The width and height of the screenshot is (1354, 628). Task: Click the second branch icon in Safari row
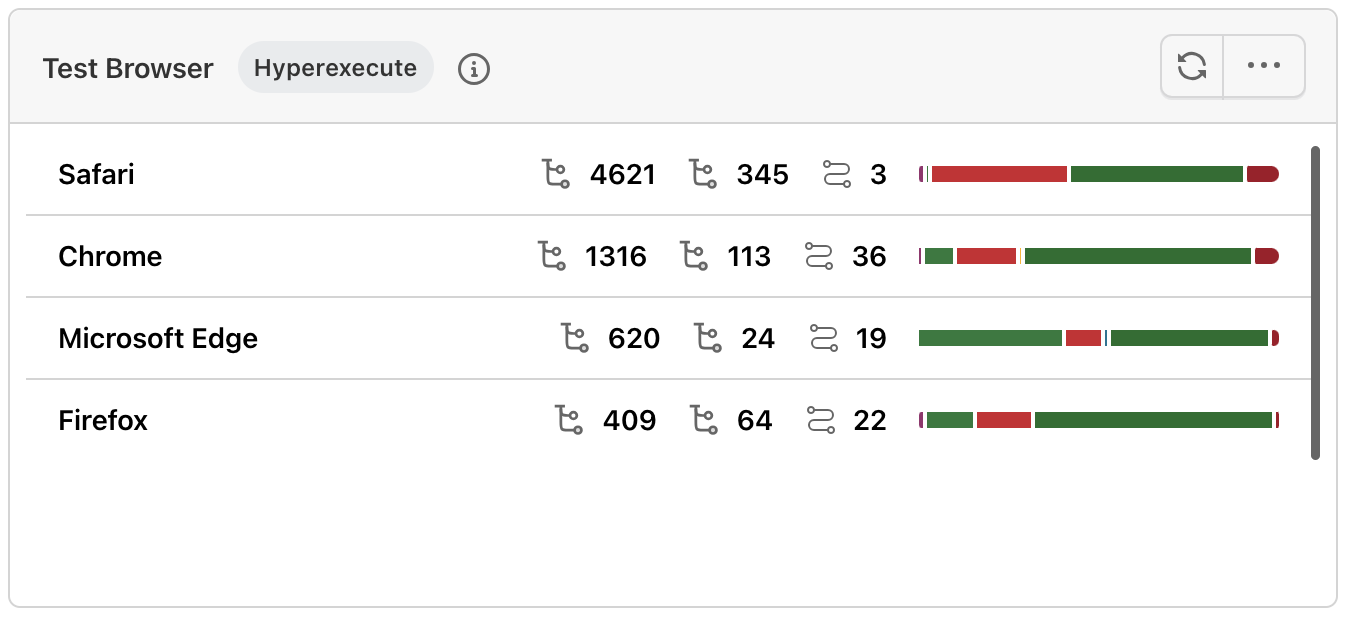703,175
